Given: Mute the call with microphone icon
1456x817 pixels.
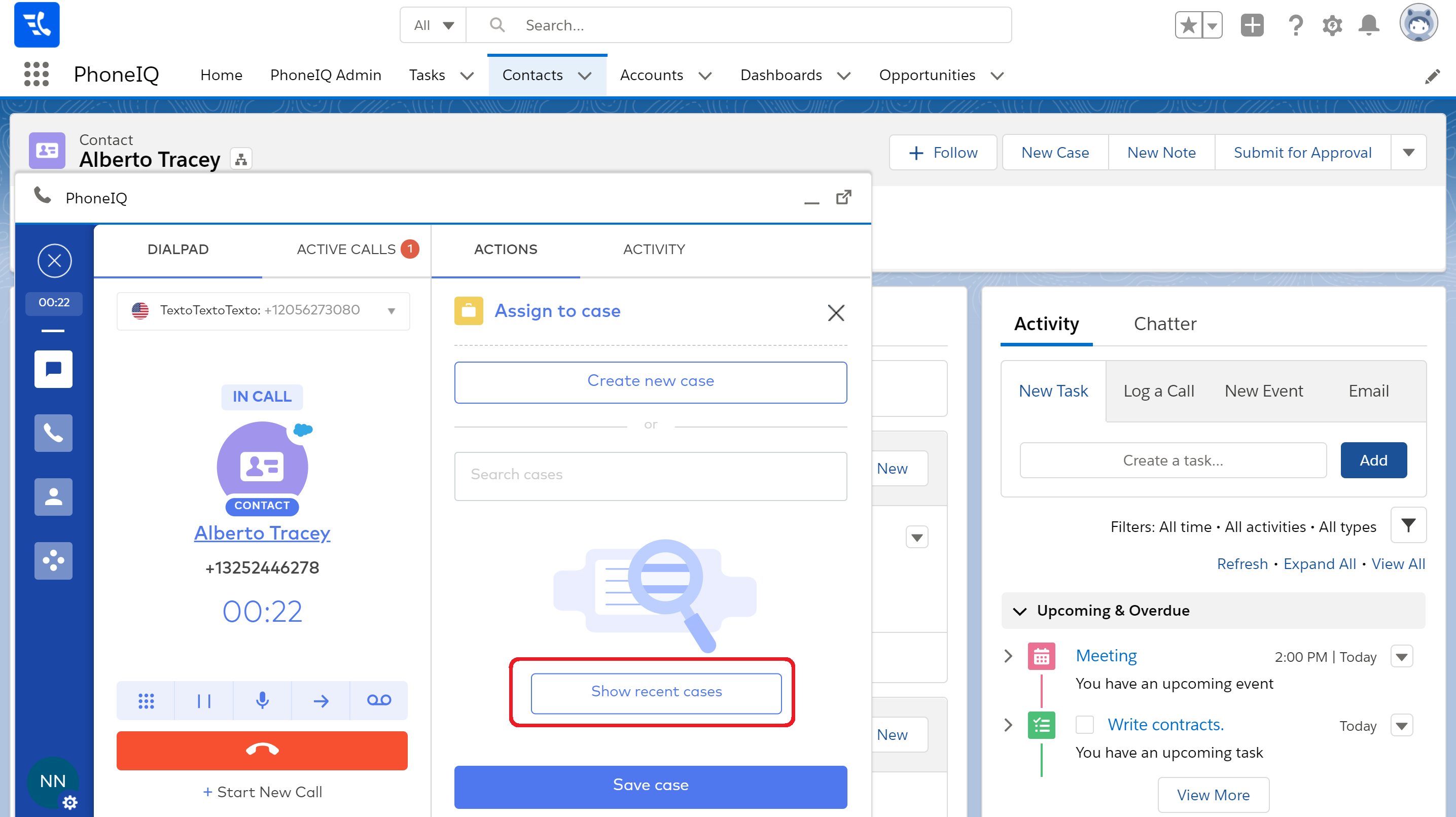Looking at the screenshot, I should pyautogui.click(x=262, y=700).
